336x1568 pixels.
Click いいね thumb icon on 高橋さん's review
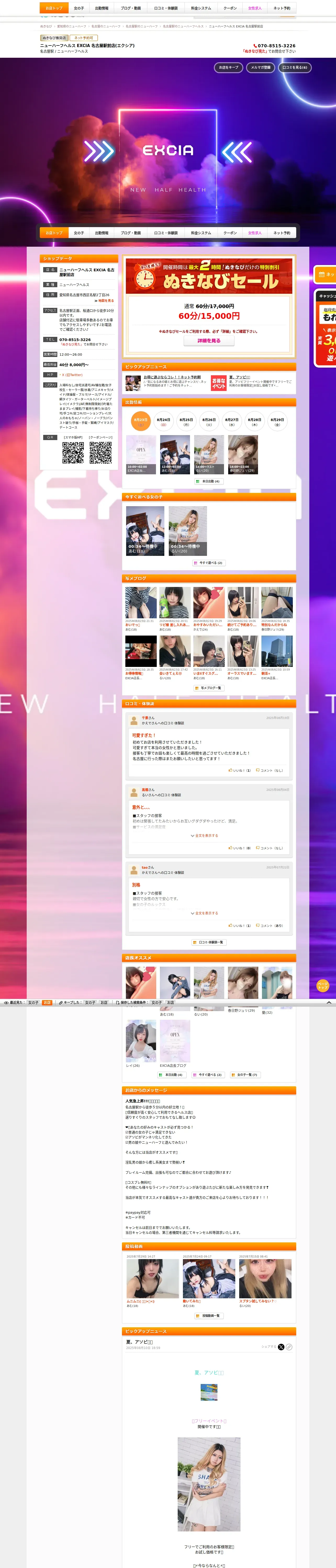click(x=231, y=848)
